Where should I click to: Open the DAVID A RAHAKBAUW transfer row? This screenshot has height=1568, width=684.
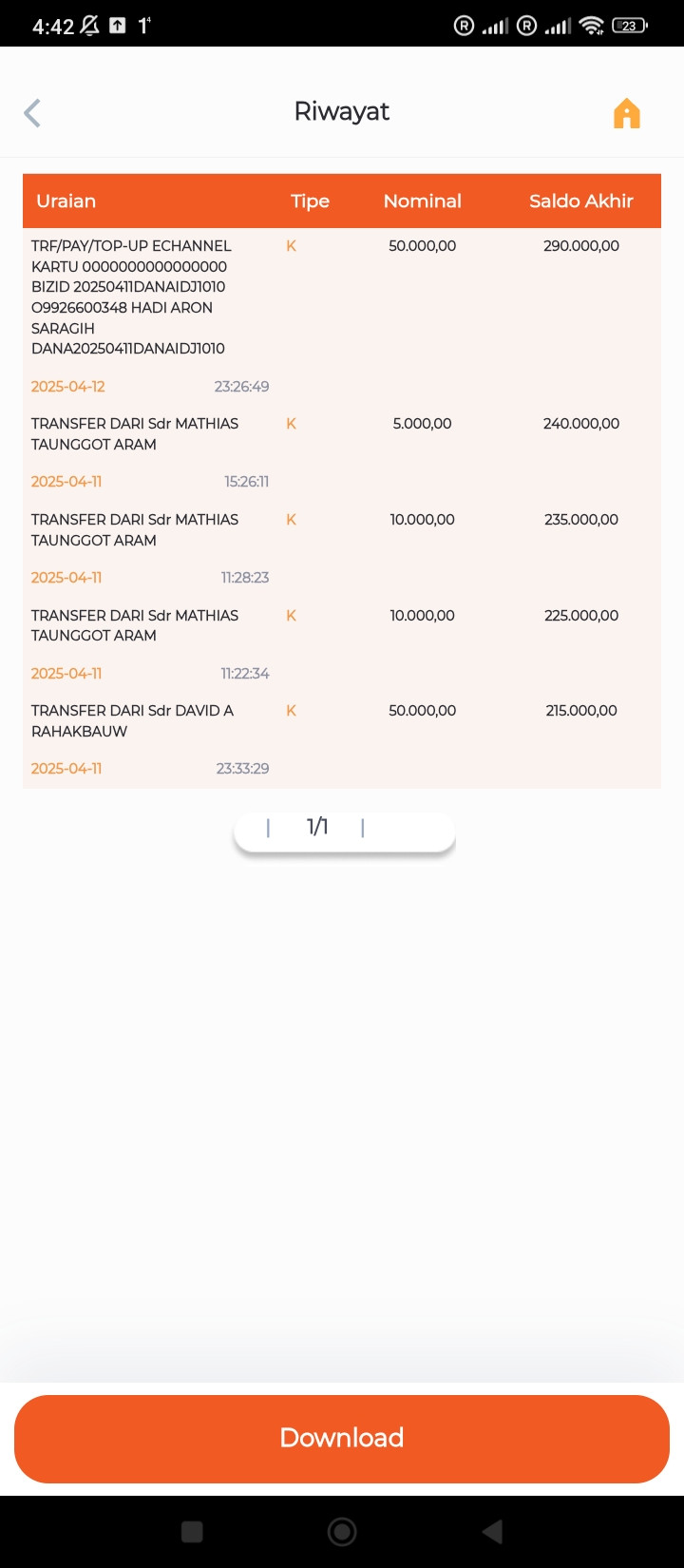[132, 720]
